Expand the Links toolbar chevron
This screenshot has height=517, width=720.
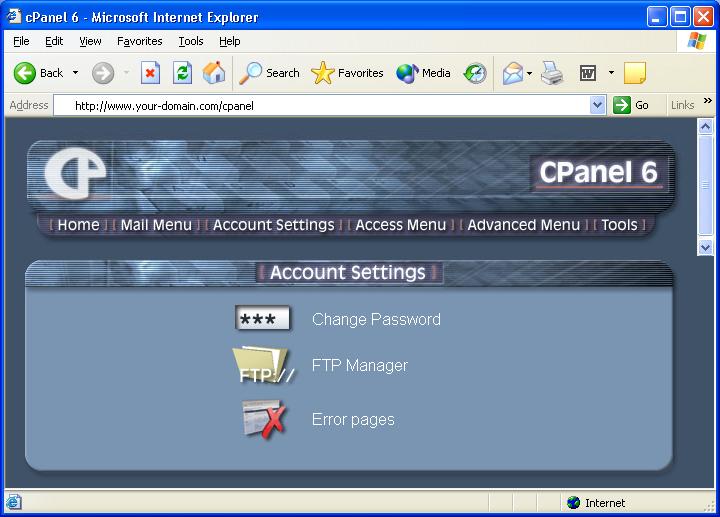coord(708,101)
